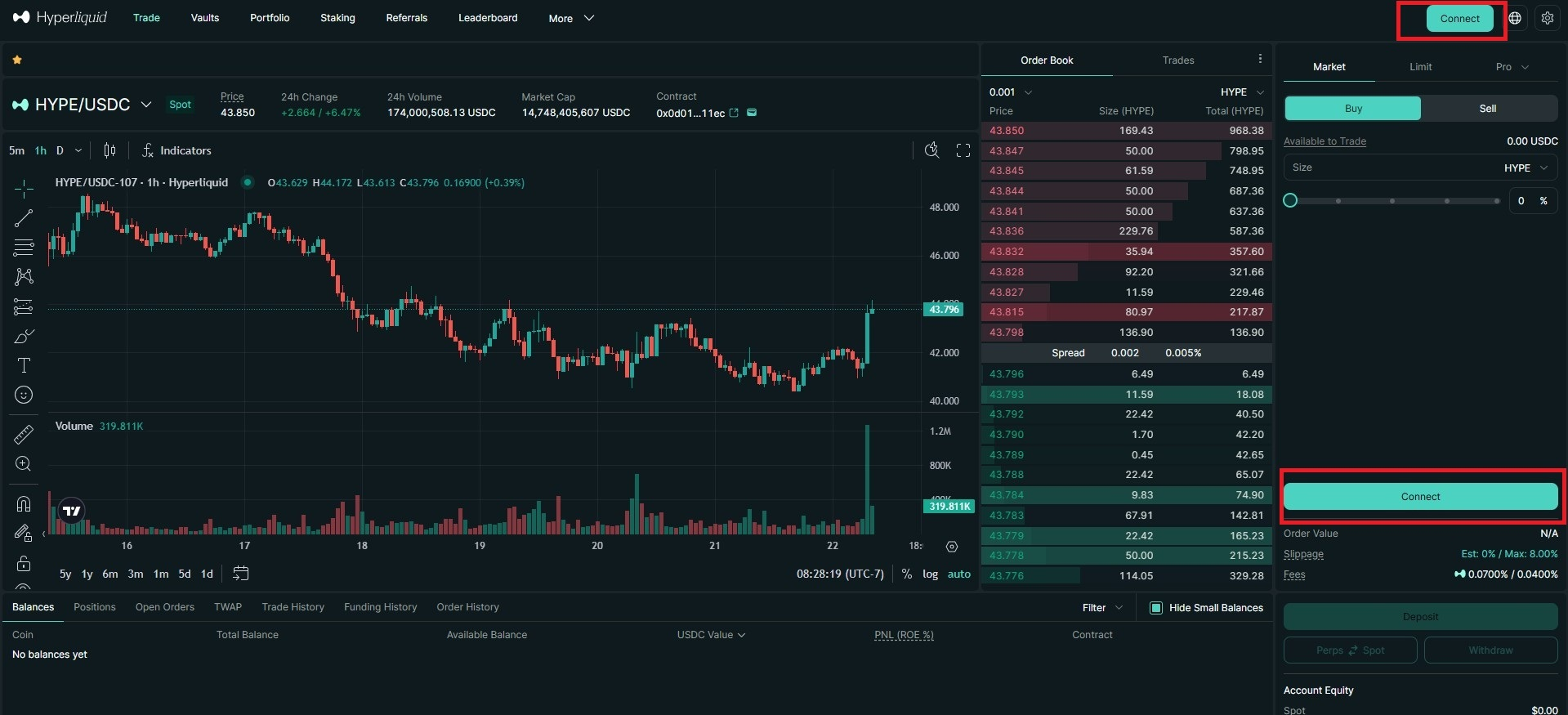Toggle magnet mode for drawings
This screenshot has width=1568, height=715.
pos(24,503)
